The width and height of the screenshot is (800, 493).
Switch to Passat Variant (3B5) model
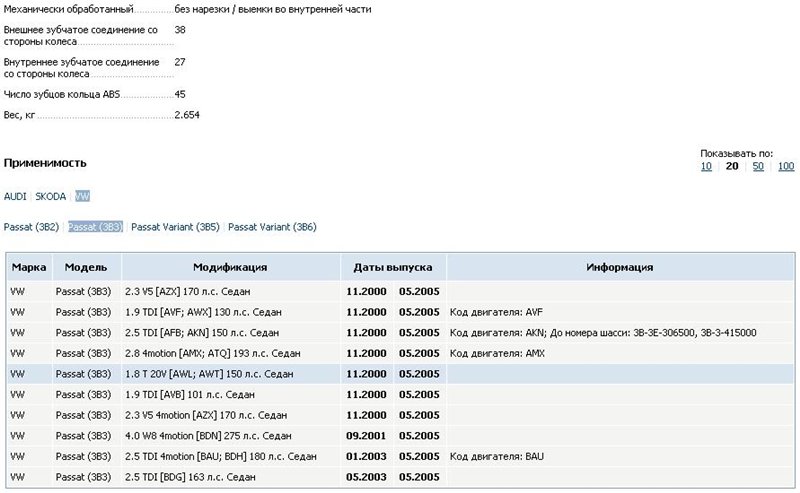[175, 227]
